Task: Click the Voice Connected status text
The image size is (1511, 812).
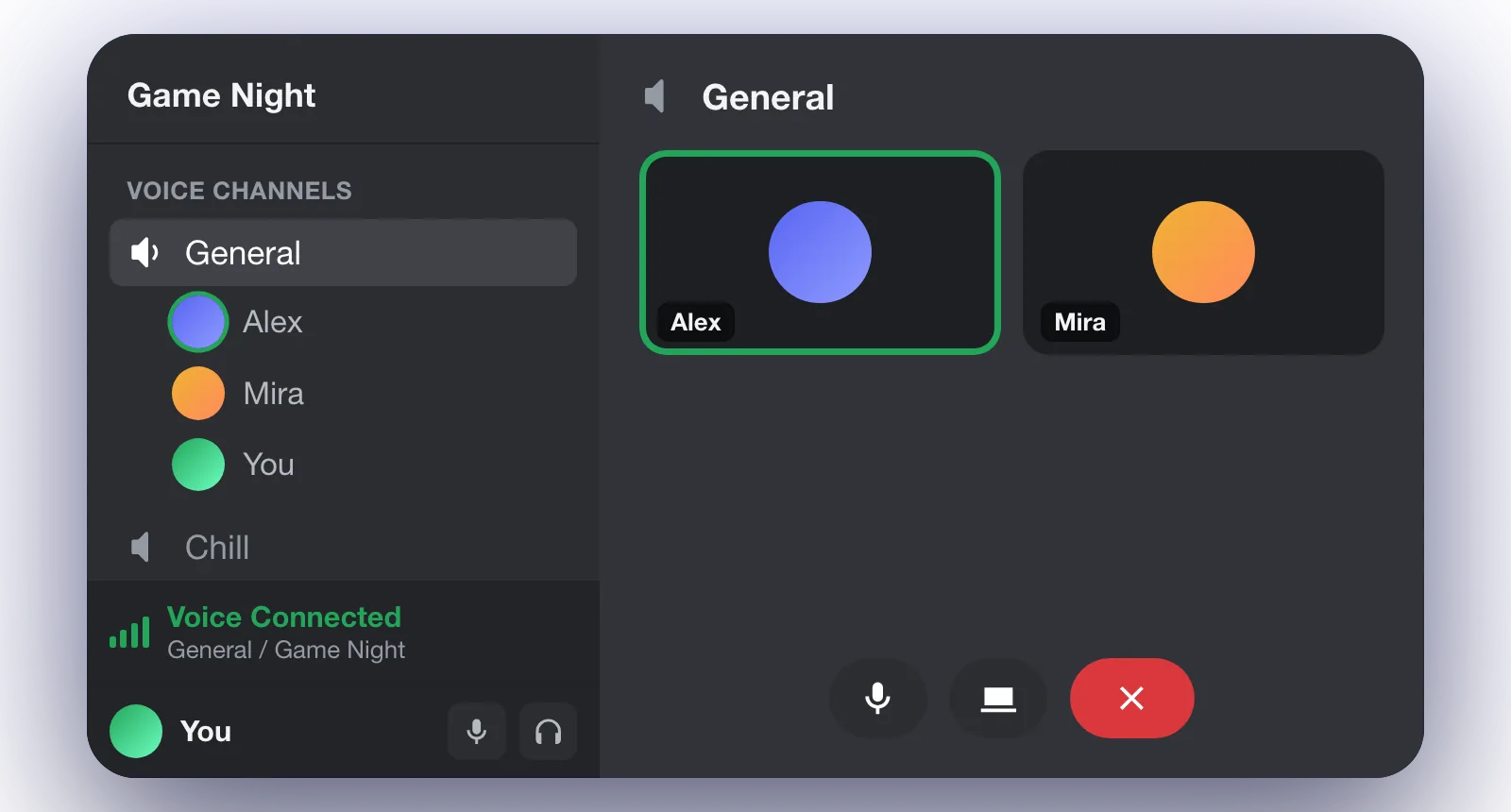Action: point(284,617)
